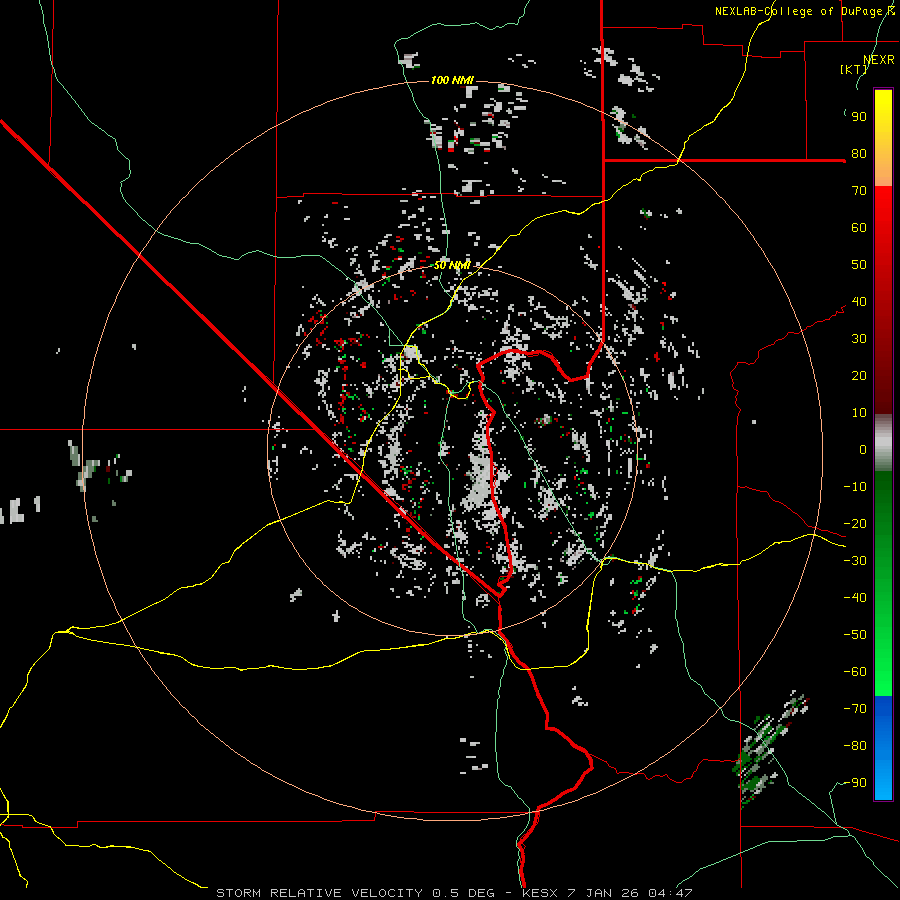Select the "50 NMI" range ring label
900x900 pixels.
point(452,265)
